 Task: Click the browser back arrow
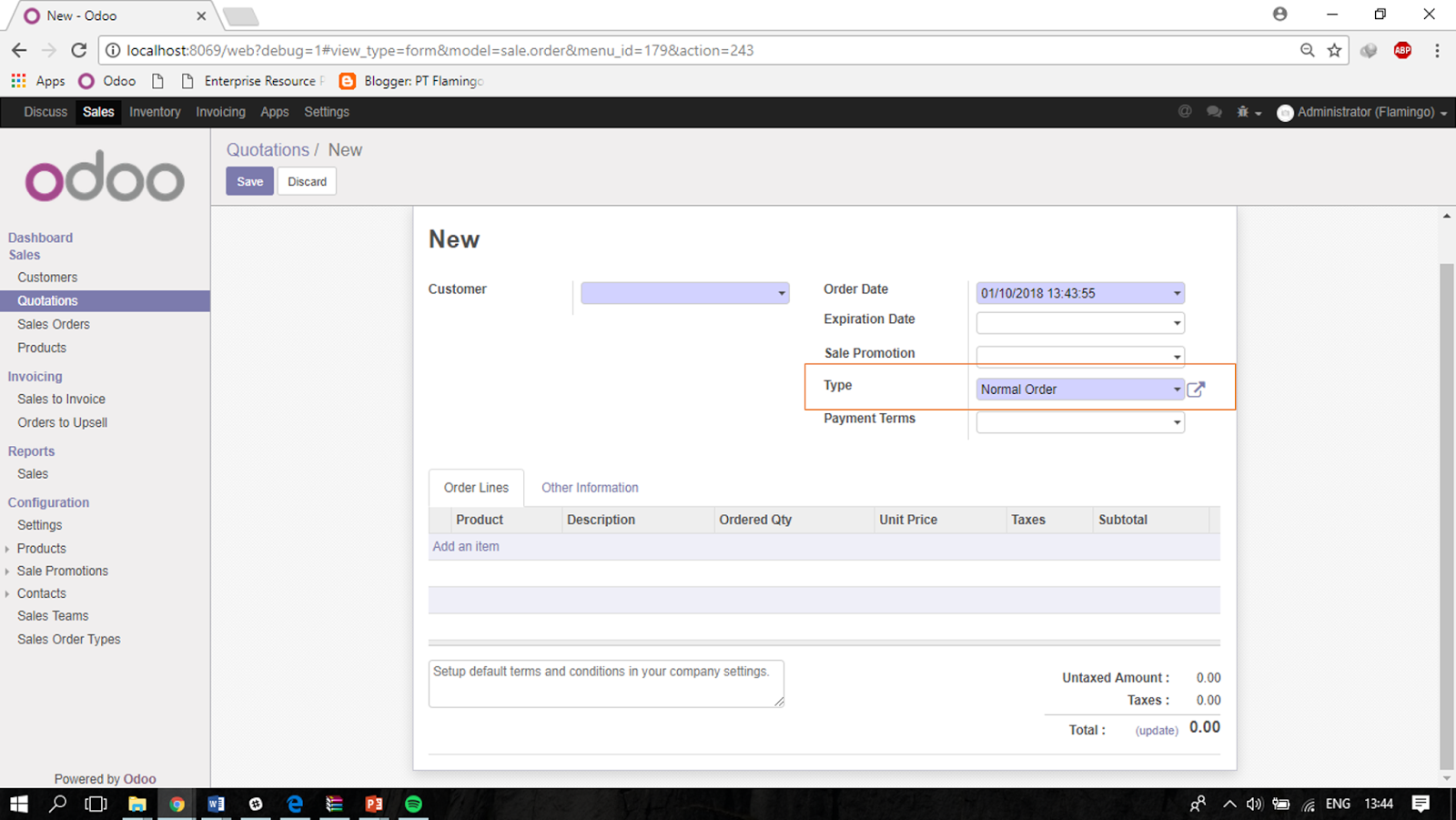19,50
